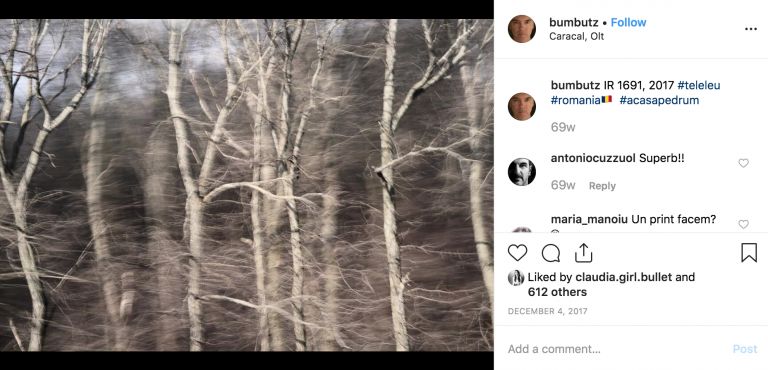The width and height of the screenshot is (768, 370).
Task: Share the post via share icon
Action: coord(583,253)
